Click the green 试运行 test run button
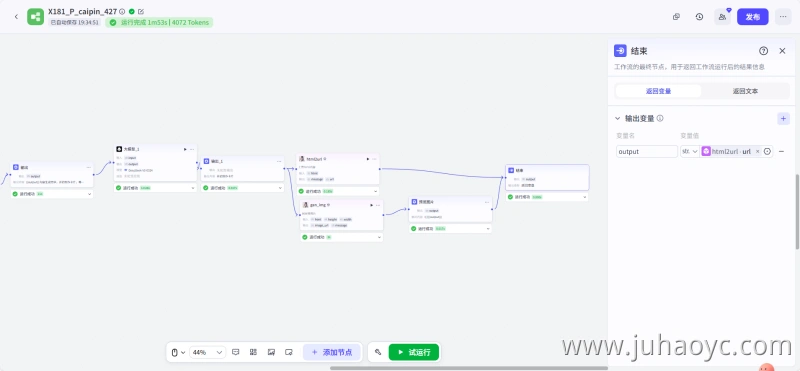800x371 pixels. point(414,352)
